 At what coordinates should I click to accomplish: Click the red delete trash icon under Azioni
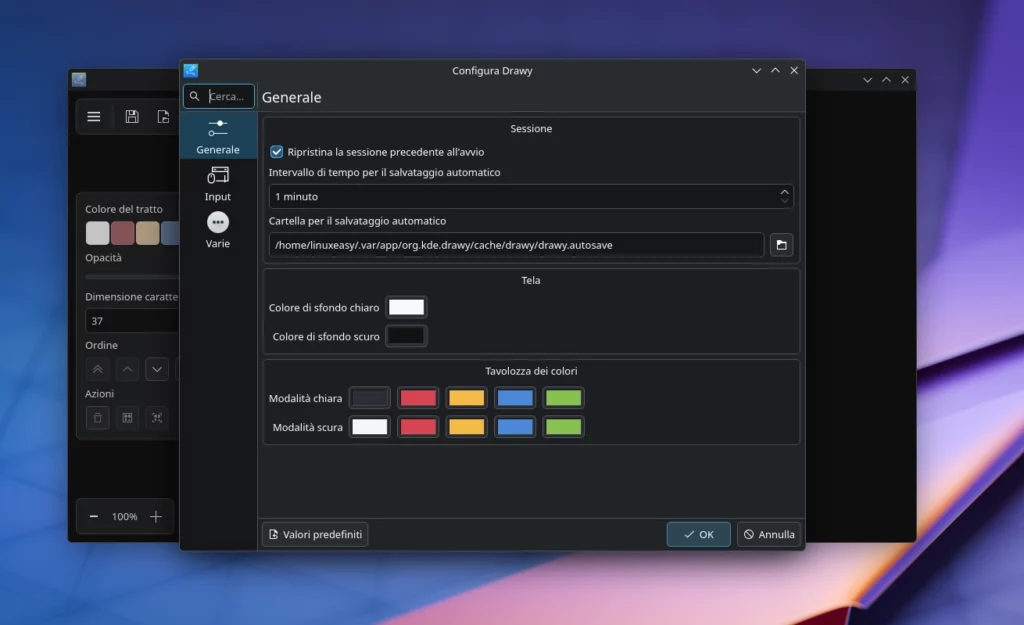[98, 418]
